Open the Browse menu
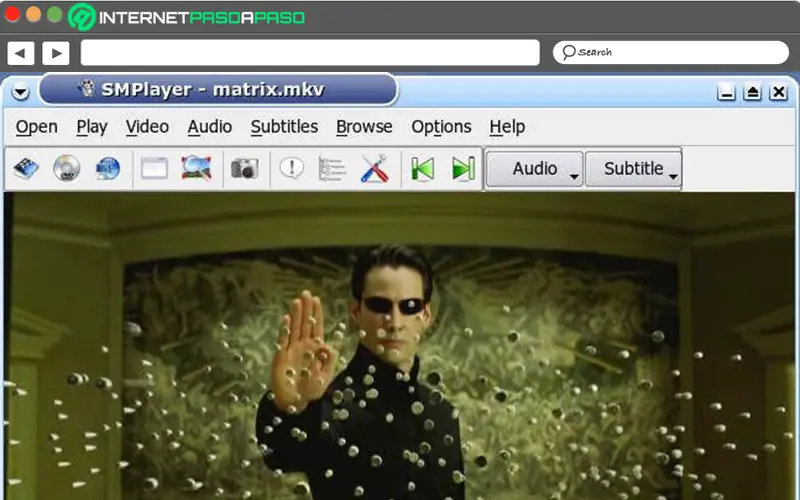 [x=364, y=127]
